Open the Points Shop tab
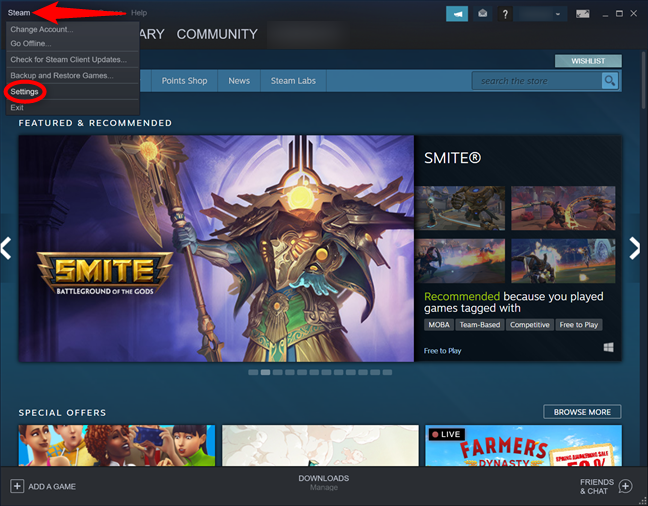 pyautogui.click(x=184, y=81)
